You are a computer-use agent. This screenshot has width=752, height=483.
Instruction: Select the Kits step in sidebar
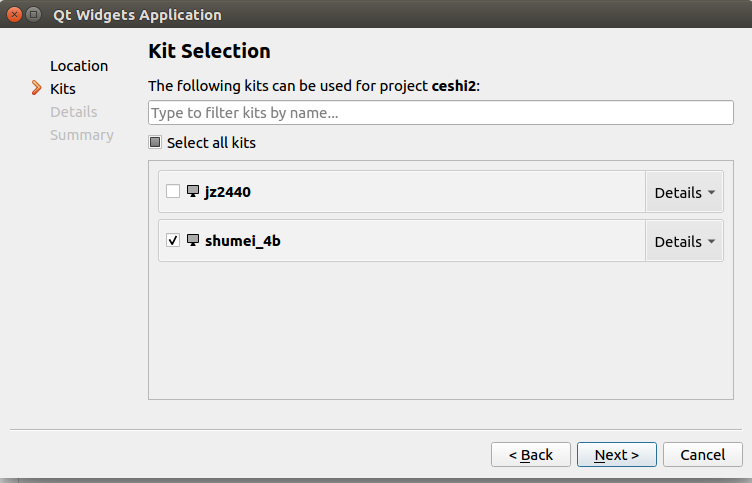[62, 89]
